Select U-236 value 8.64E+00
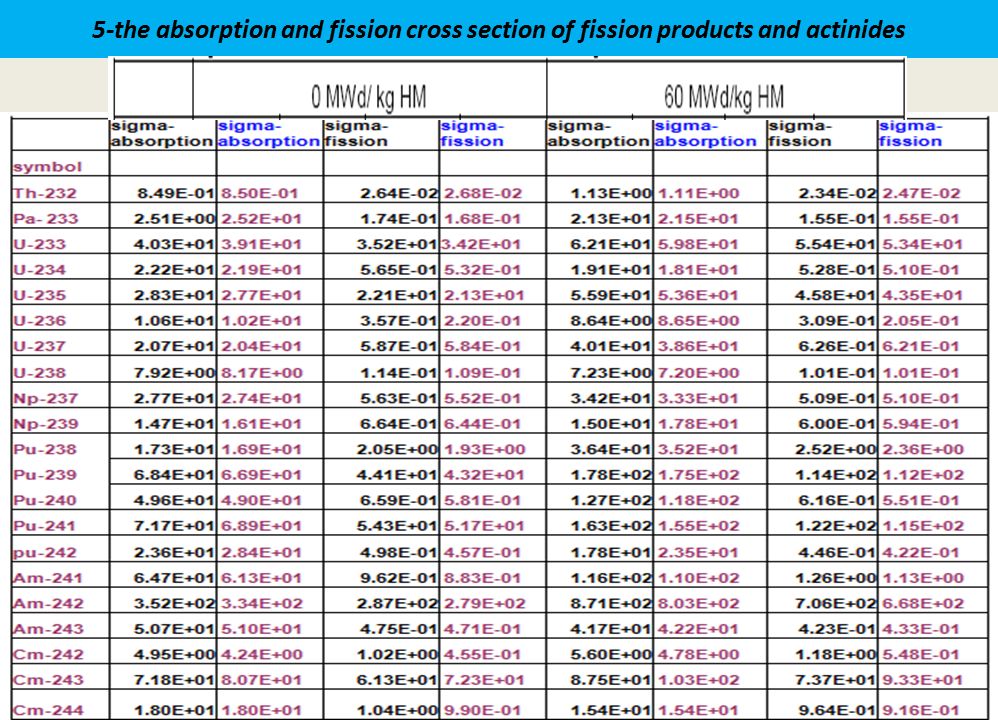This screenshot has height=720, width=998. click(611, 321)
